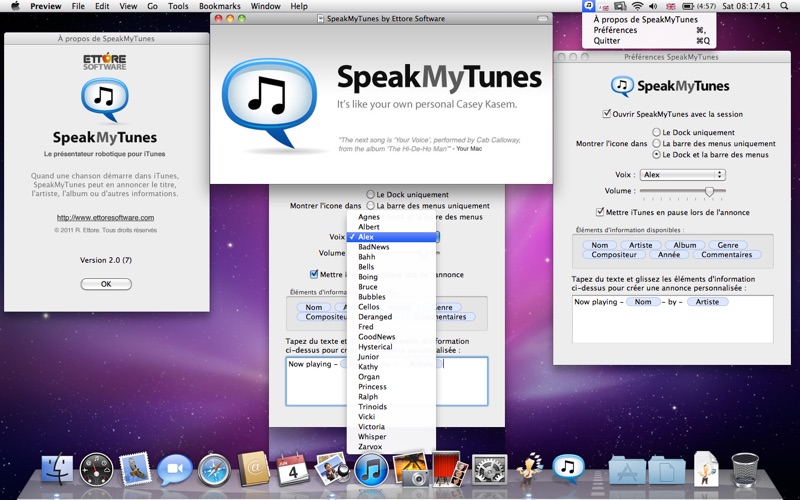Open Spotlight search magnifier

[x=784, y=6]
